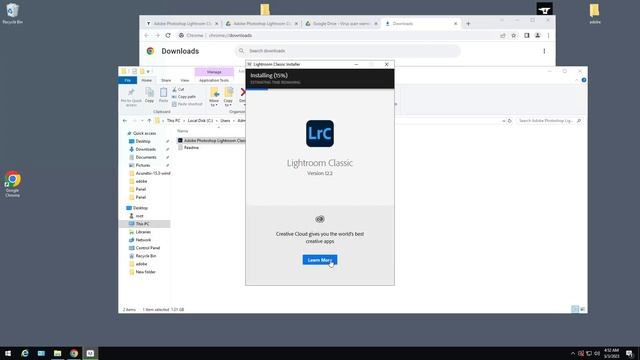Click Chrome reload button

tap(168, 36)
